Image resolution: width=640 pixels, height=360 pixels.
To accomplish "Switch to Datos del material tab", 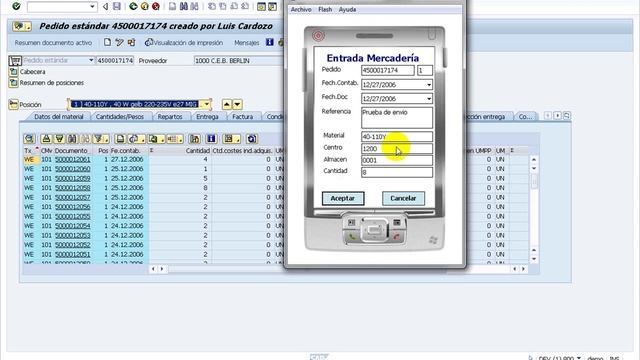I will 58,116.
